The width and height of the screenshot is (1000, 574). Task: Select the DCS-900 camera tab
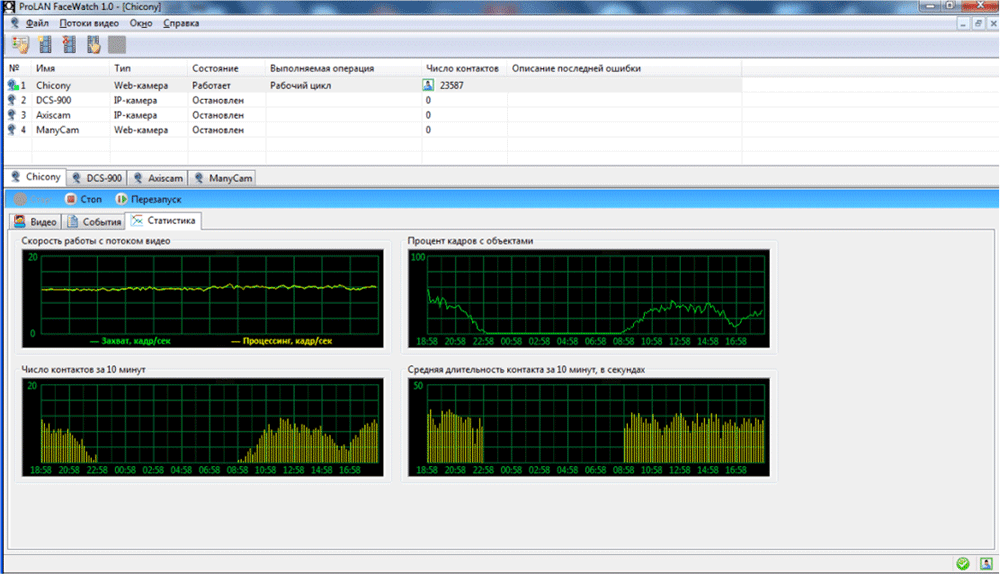(x=99, y=178)
